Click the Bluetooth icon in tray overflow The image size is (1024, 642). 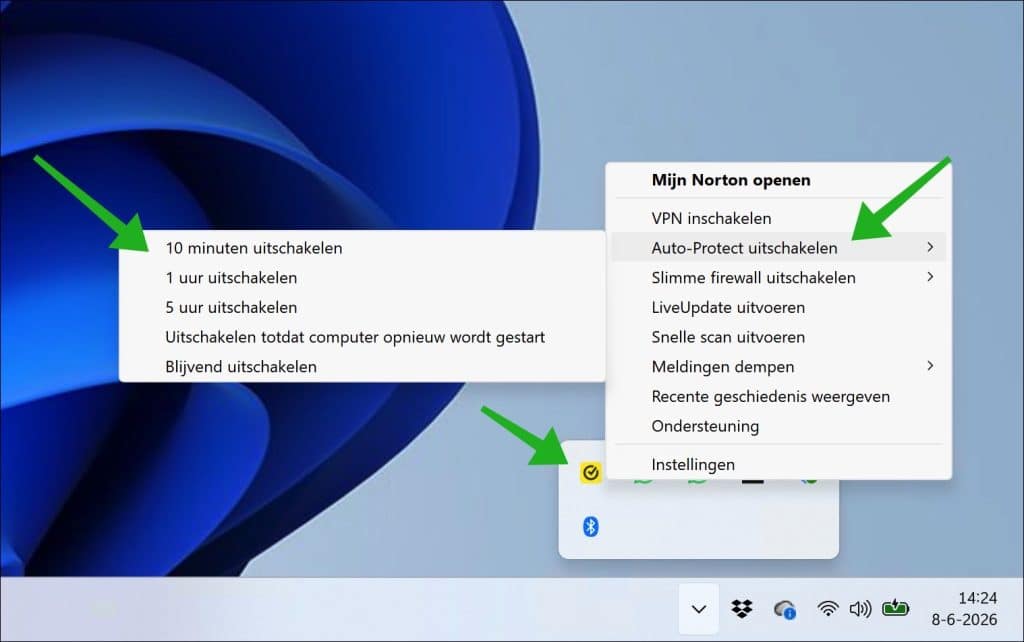(590, 526)
